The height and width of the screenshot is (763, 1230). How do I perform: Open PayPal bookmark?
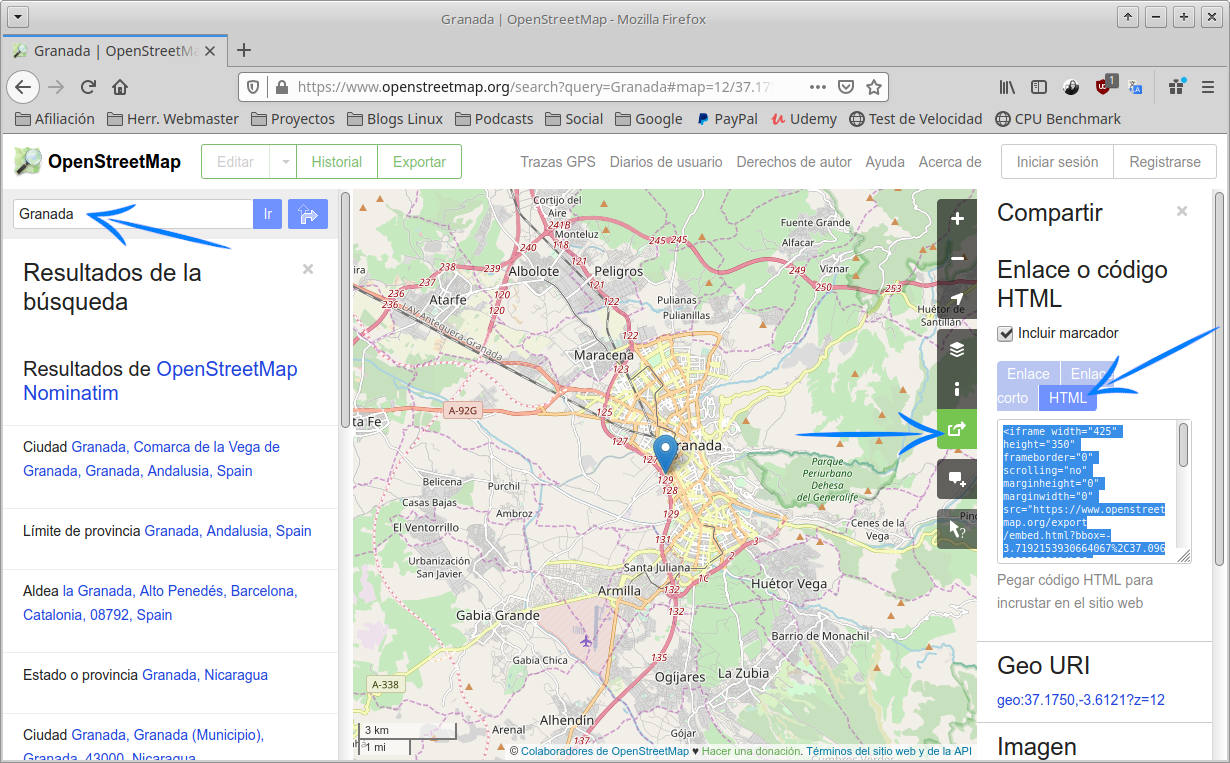pos(727,119)
